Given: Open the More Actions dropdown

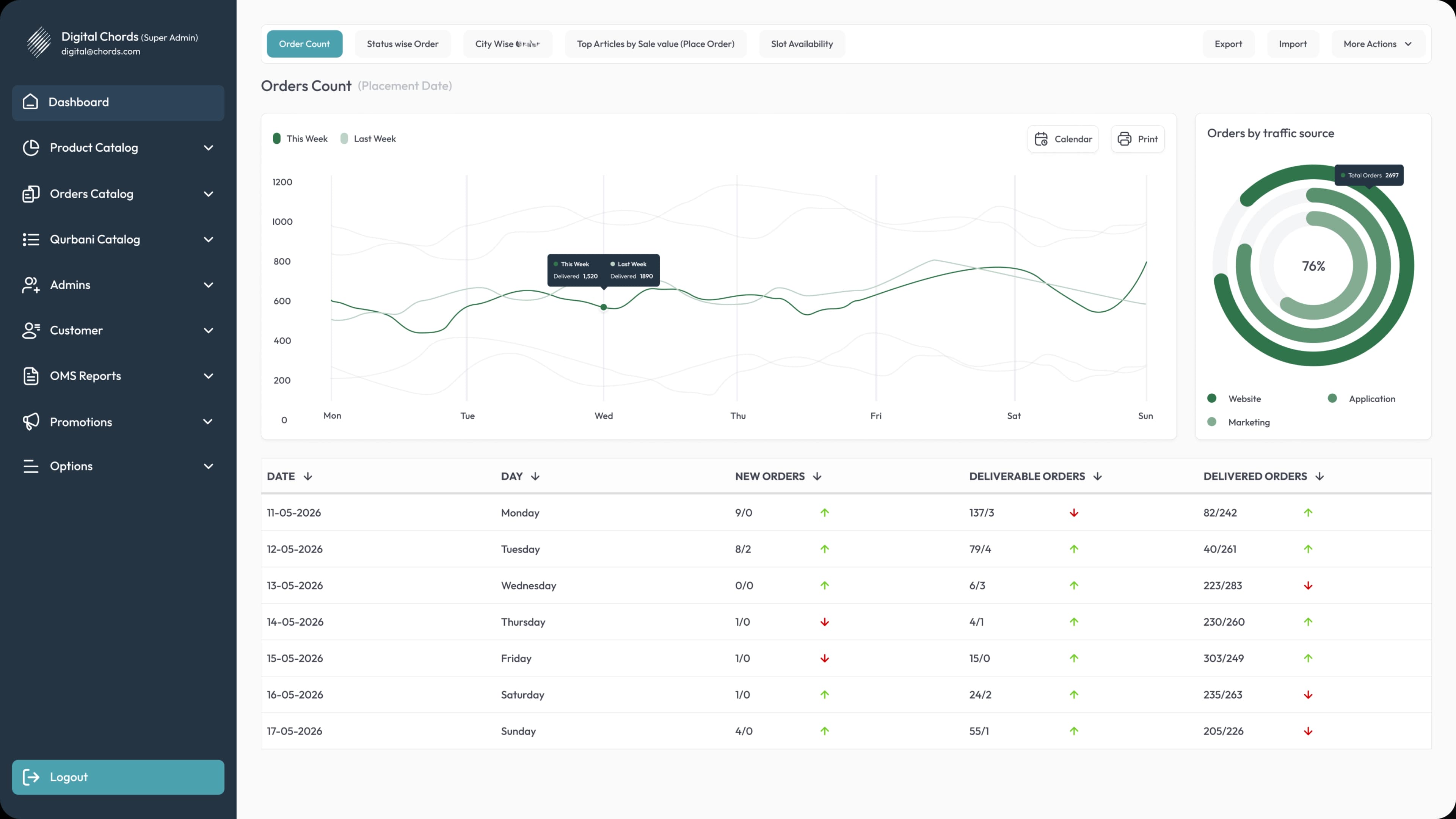Looking at the screenshot, I should tap(1378, 44).
